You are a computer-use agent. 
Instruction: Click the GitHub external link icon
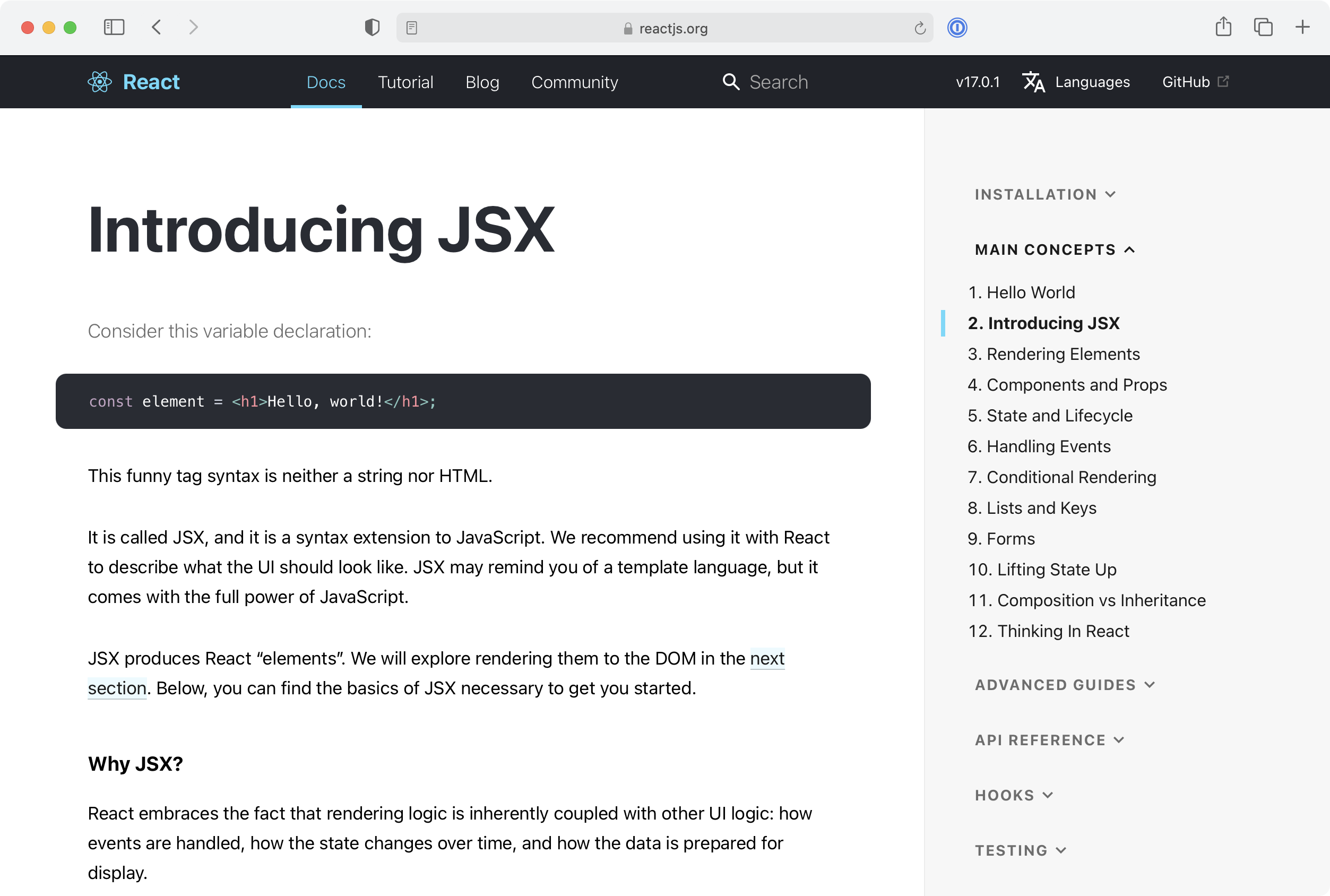pos(1223,81)
